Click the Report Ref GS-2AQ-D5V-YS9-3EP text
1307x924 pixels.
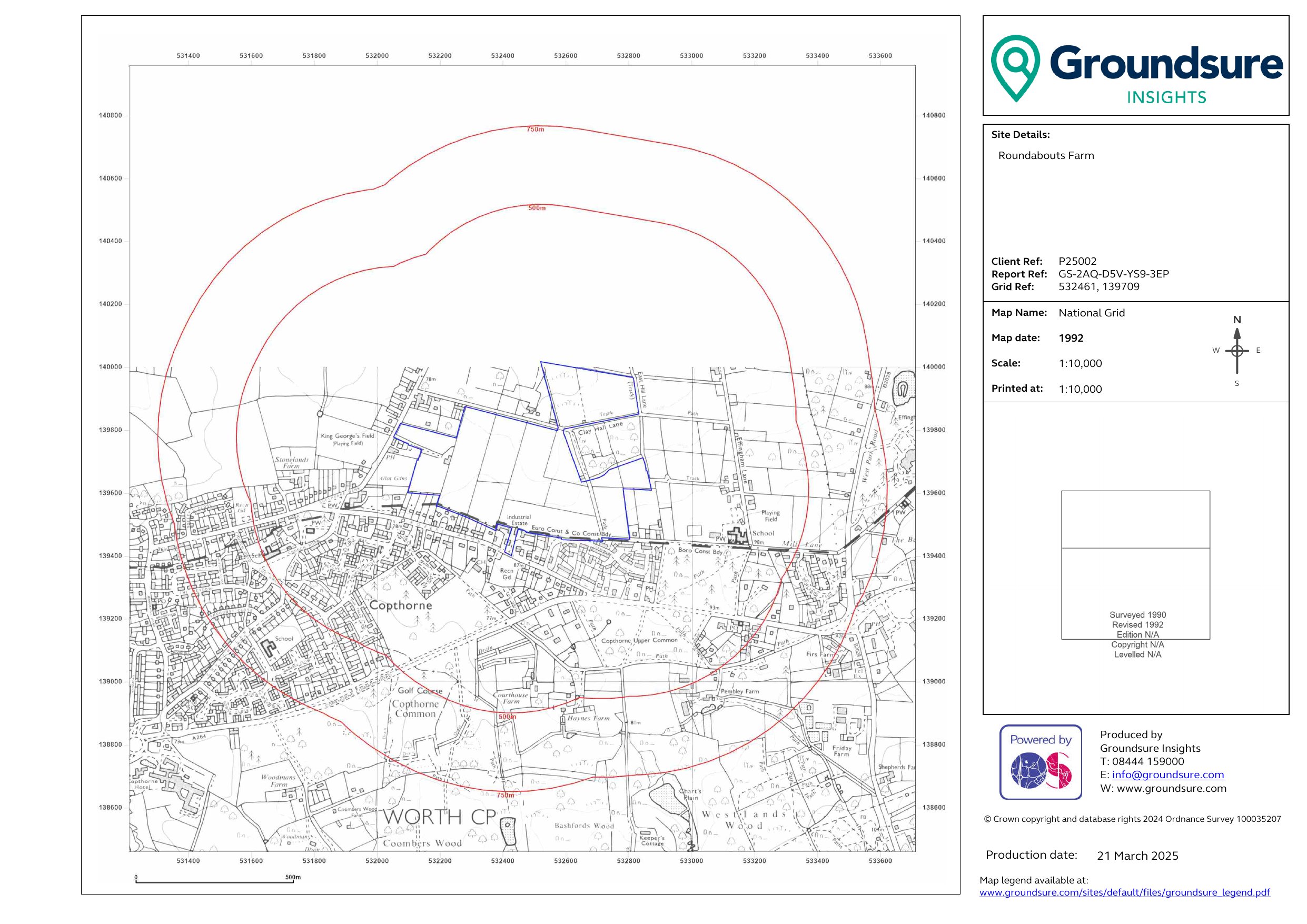click(x=1113, y=274)
